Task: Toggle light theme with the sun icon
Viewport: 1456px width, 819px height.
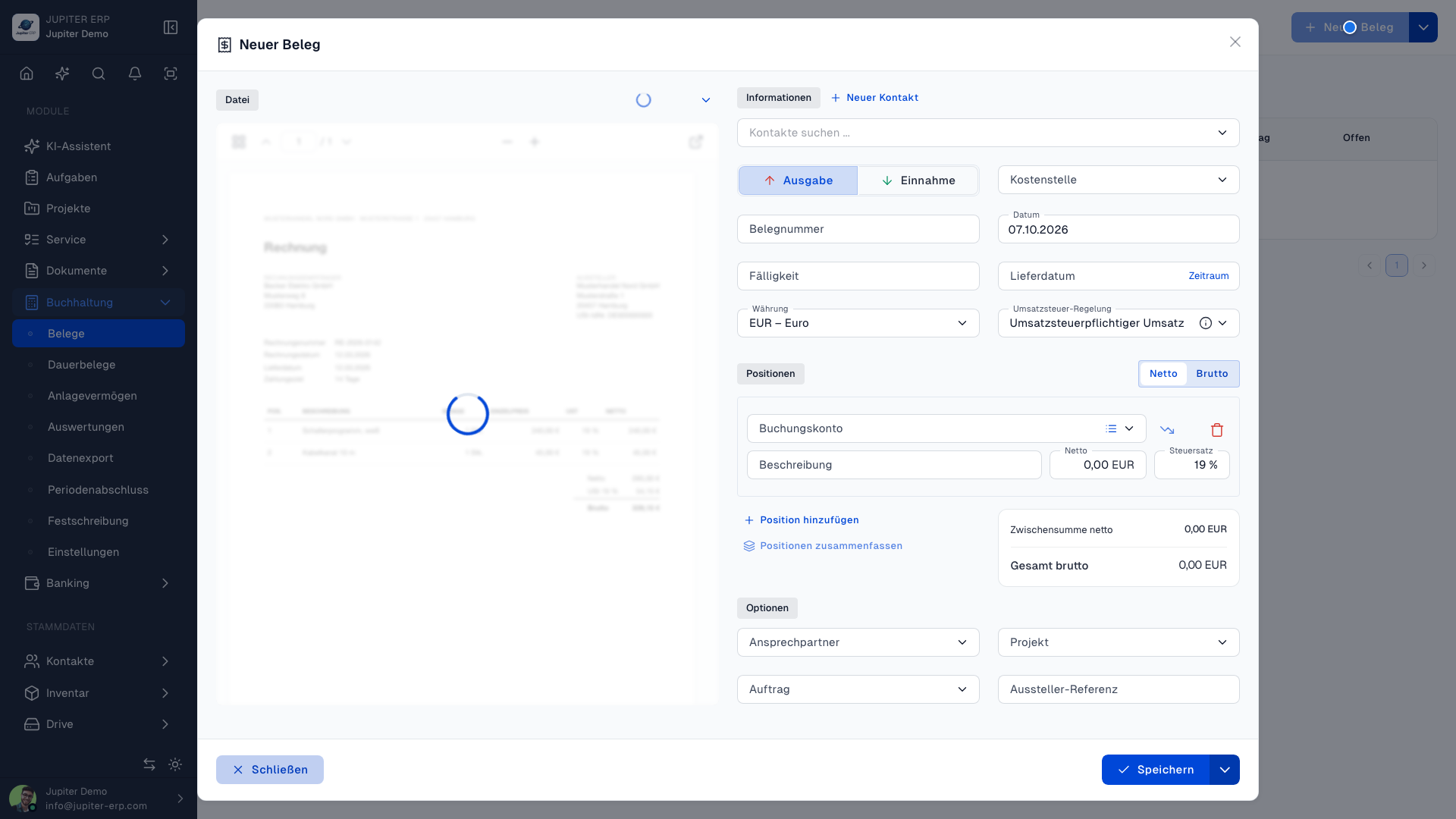Action: tap(175, 764)
